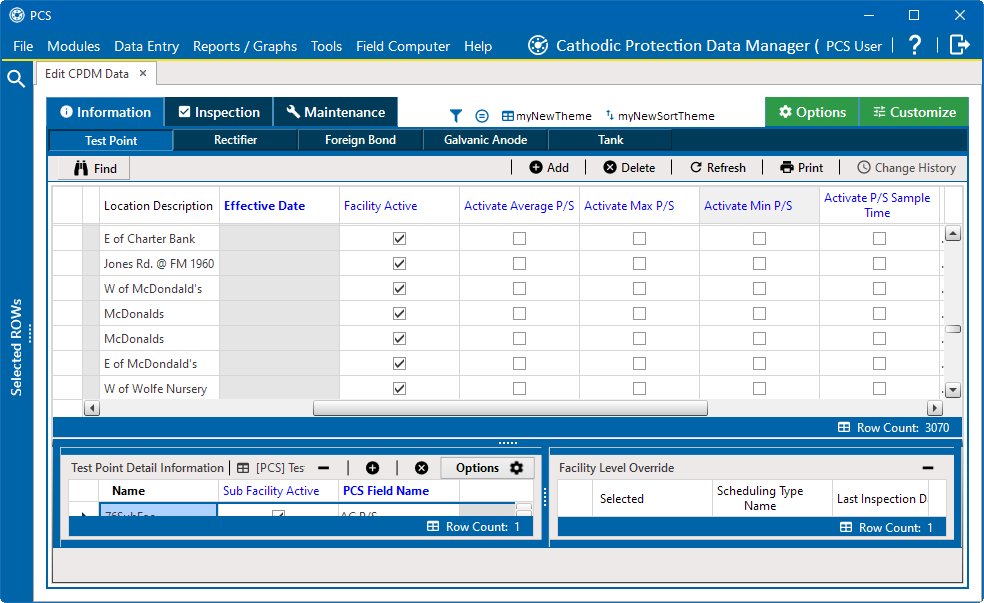The width and height of the screenshot is (984, 603).
Task: Click the main grid scroll down arrow
Action: [953, 390]
